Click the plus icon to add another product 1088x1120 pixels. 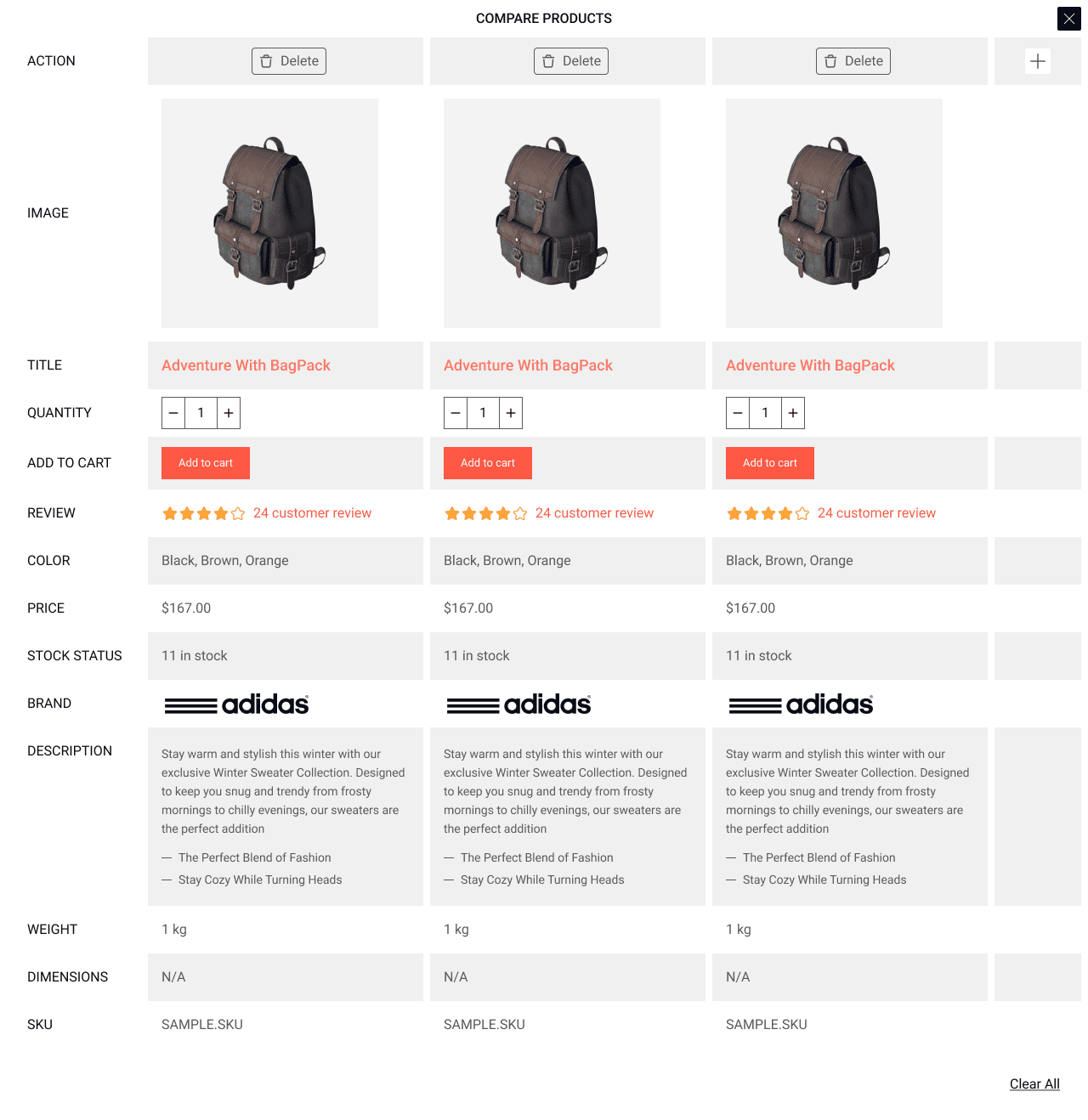pyautogui.click(x=1038, y=61)
